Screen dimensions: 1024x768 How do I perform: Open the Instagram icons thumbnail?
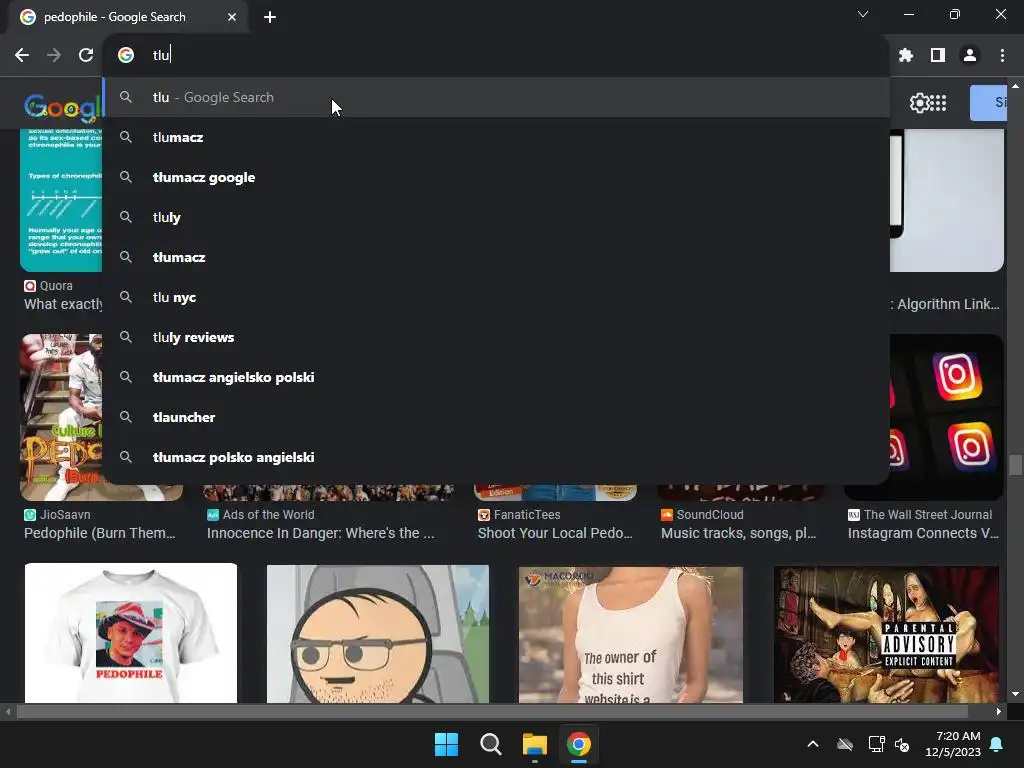[947, 417]
